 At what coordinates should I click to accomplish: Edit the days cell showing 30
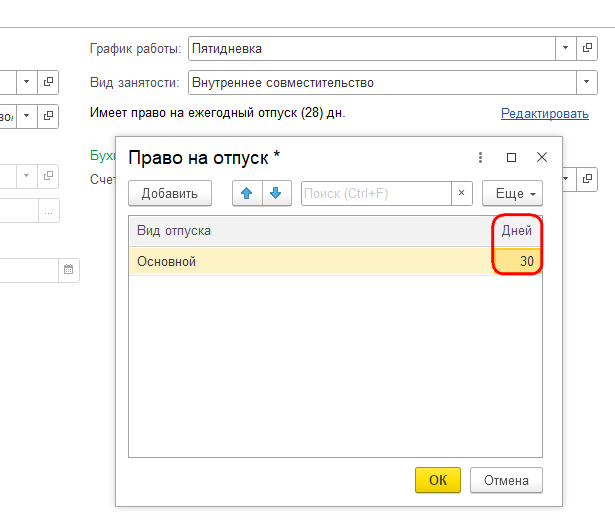[x=518, y=261]
